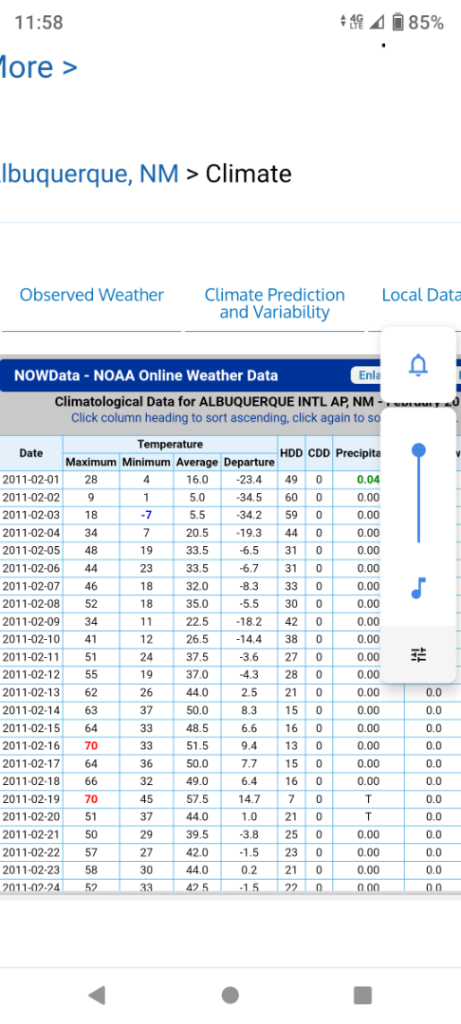Tap the ringer mode bell icon

[x=418, y=365]
